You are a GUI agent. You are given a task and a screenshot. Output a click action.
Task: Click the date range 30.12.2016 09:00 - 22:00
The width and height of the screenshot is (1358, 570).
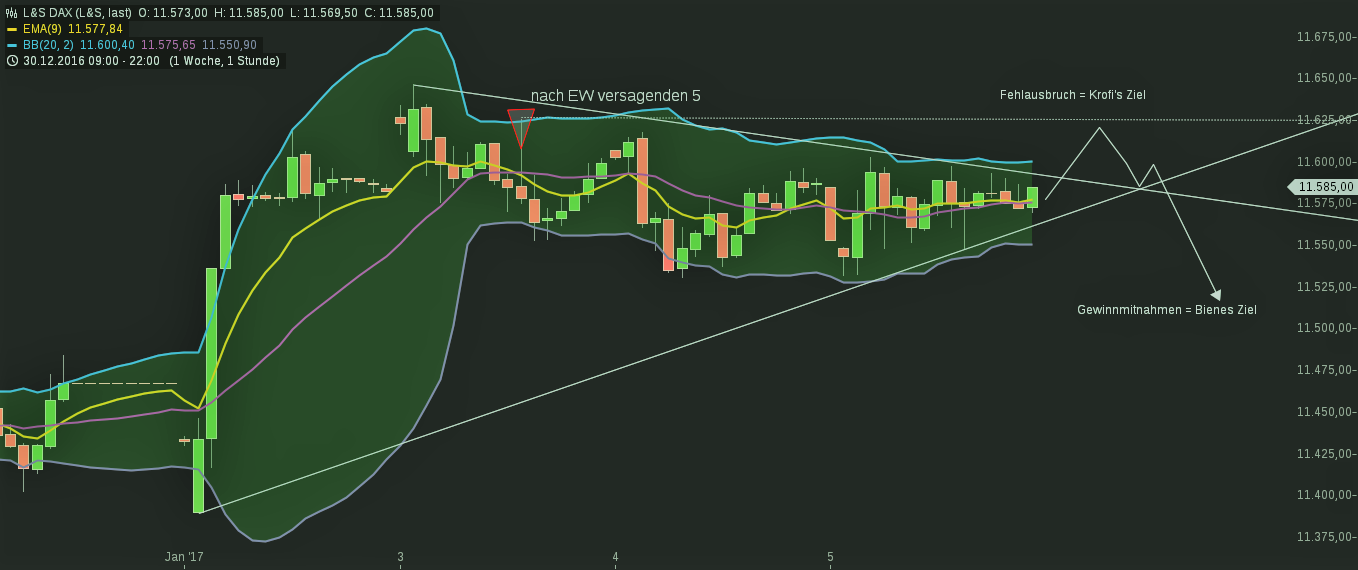91,61
